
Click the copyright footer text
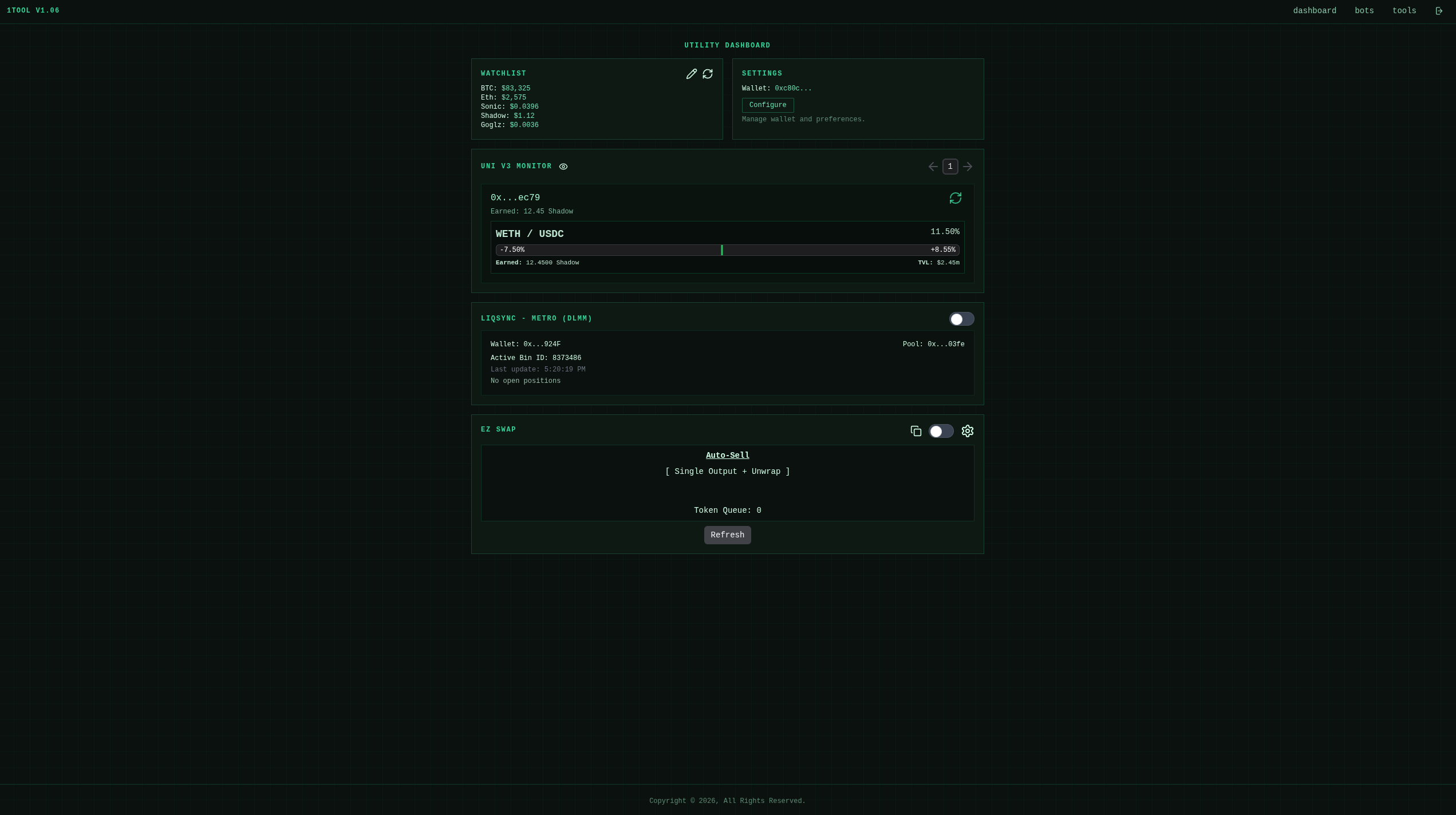[727, 801]
